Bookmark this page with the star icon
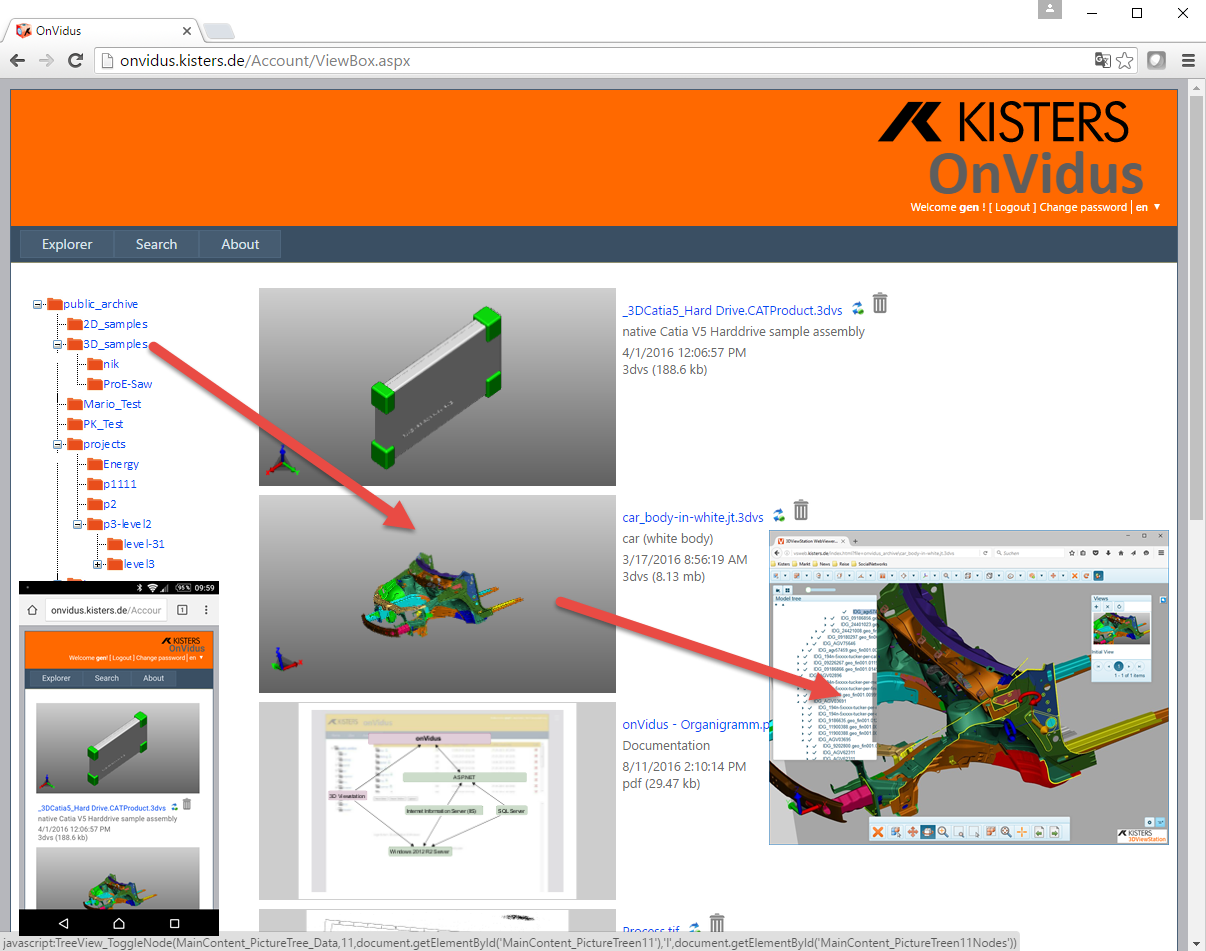 click(x=1125, y=61)
